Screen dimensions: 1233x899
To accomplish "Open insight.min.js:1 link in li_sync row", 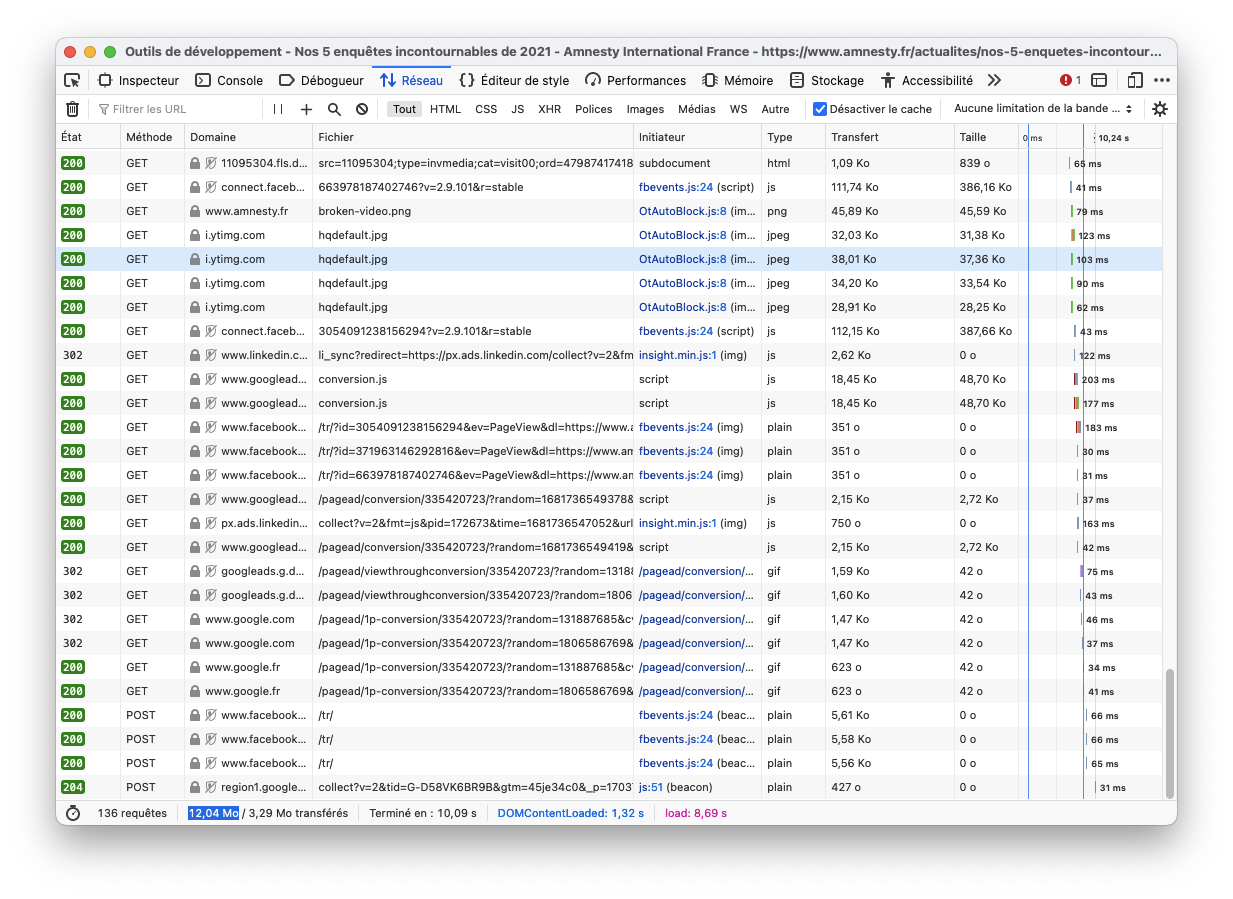I will pos(677,355).
